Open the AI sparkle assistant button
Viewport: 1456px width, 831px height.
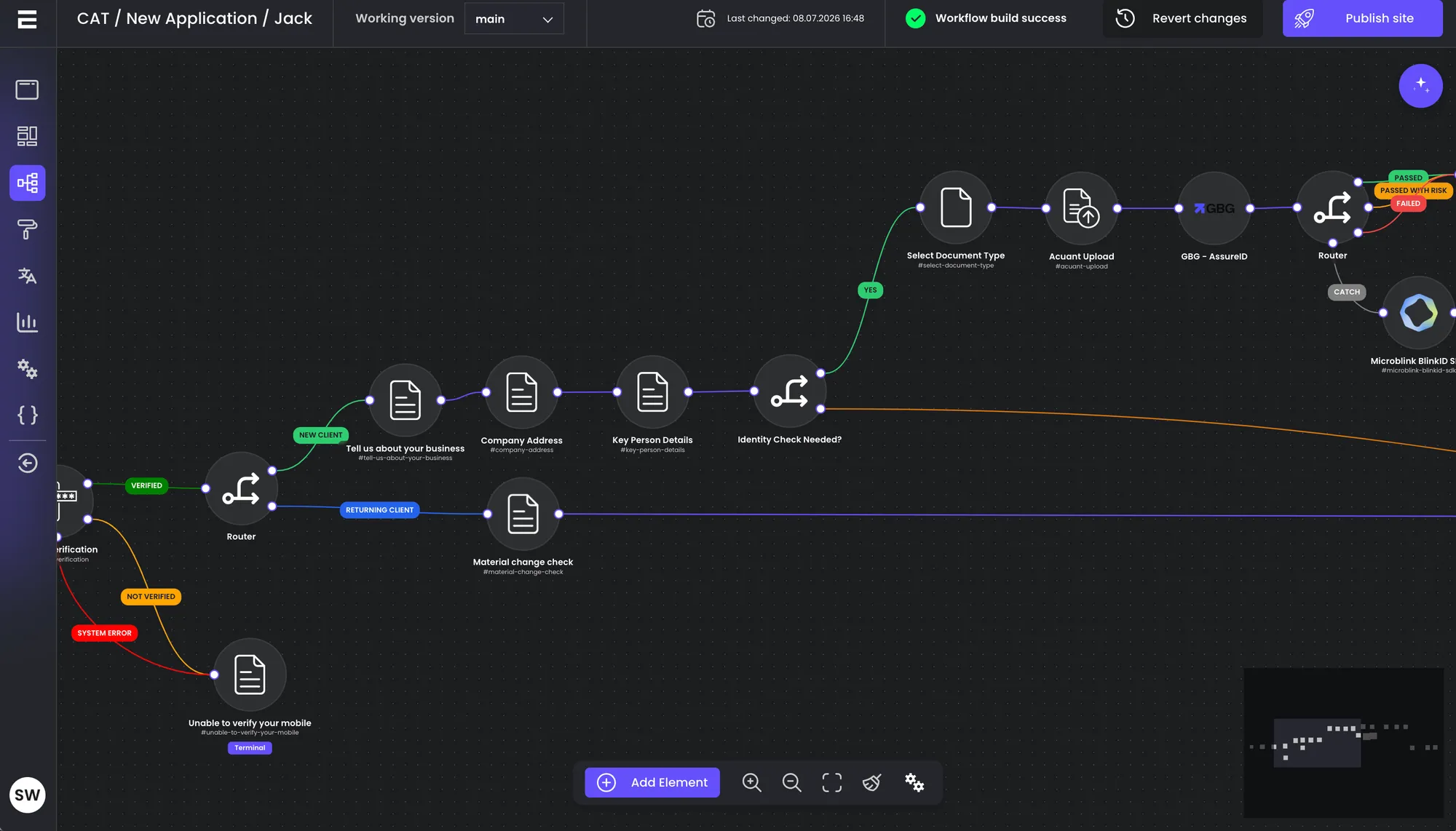pos(1420,86)
